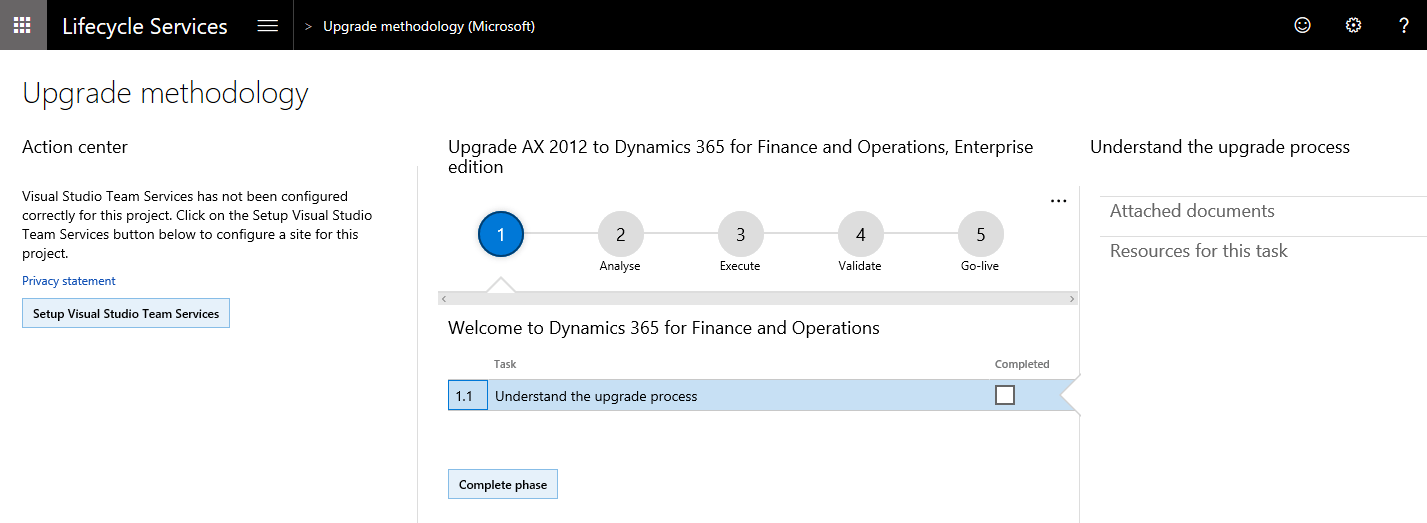
Task: Click the phase timeline horizontal scrollbar
Action: pos(757,299)
